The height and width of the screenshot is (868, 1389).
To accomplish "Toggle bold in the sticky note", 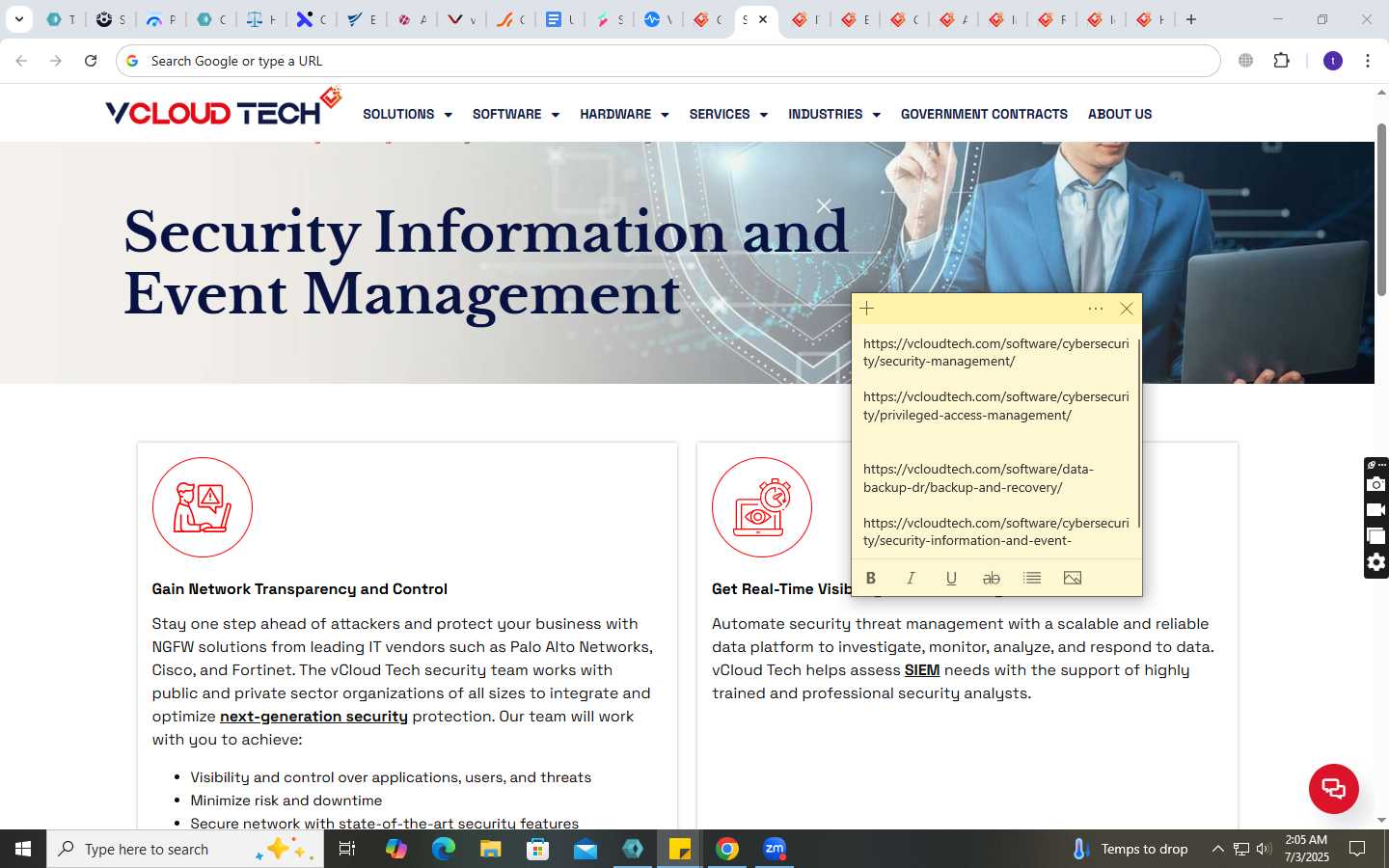I will [x=871, y=578].
